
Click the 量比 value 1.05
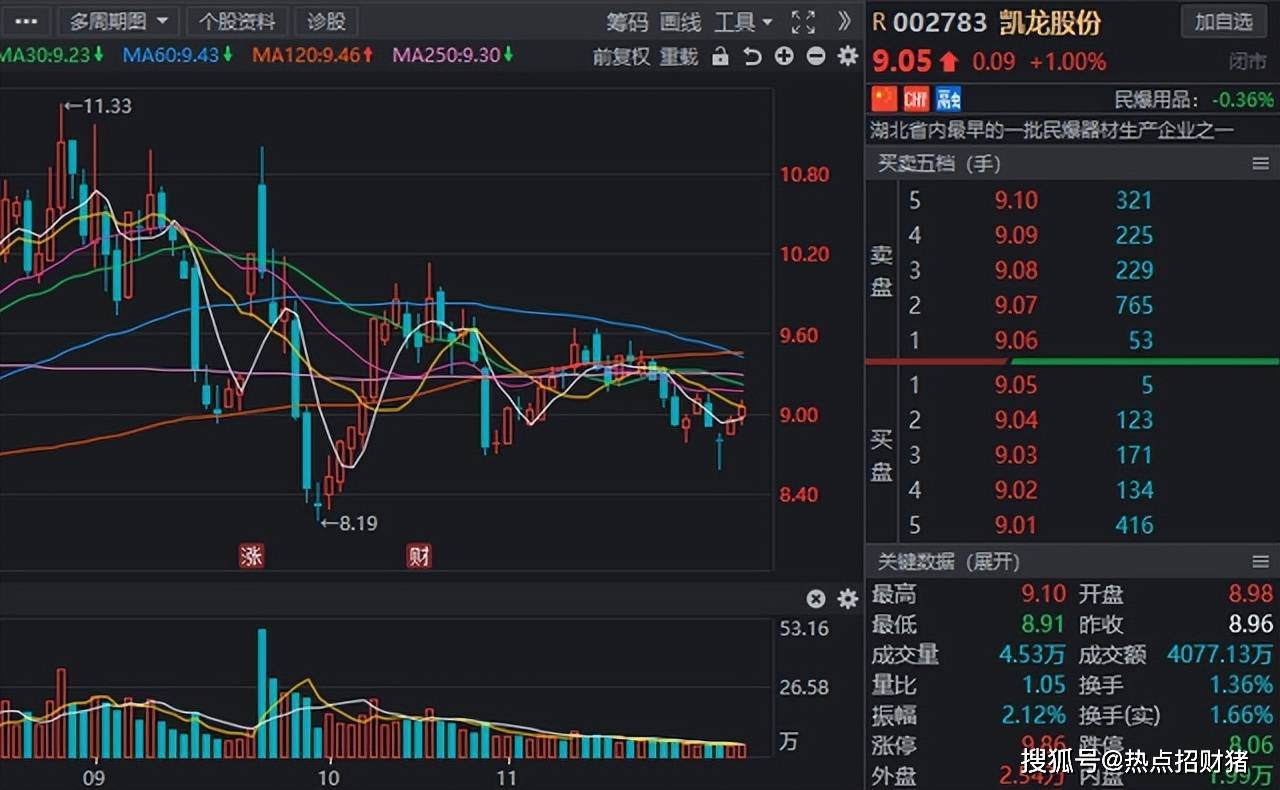coord(1044,685)
